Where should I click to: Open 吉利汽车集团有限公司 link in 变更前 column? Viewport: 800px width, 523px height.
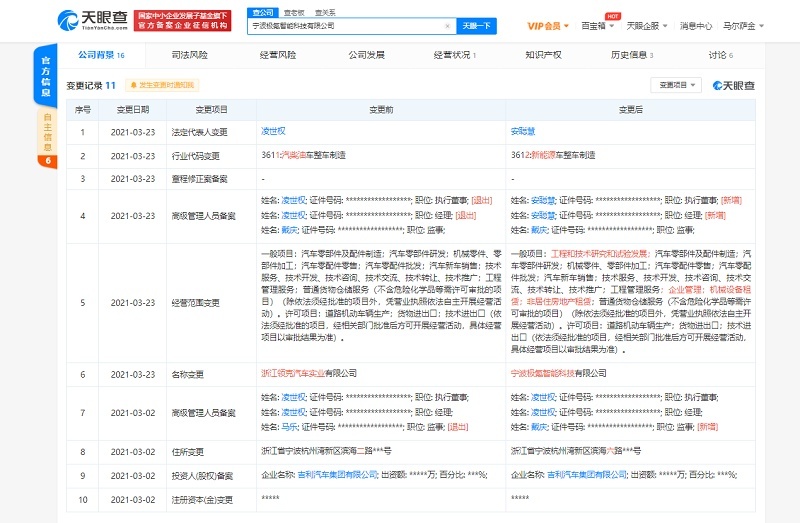pyautogui.click(x=337, y=475)
